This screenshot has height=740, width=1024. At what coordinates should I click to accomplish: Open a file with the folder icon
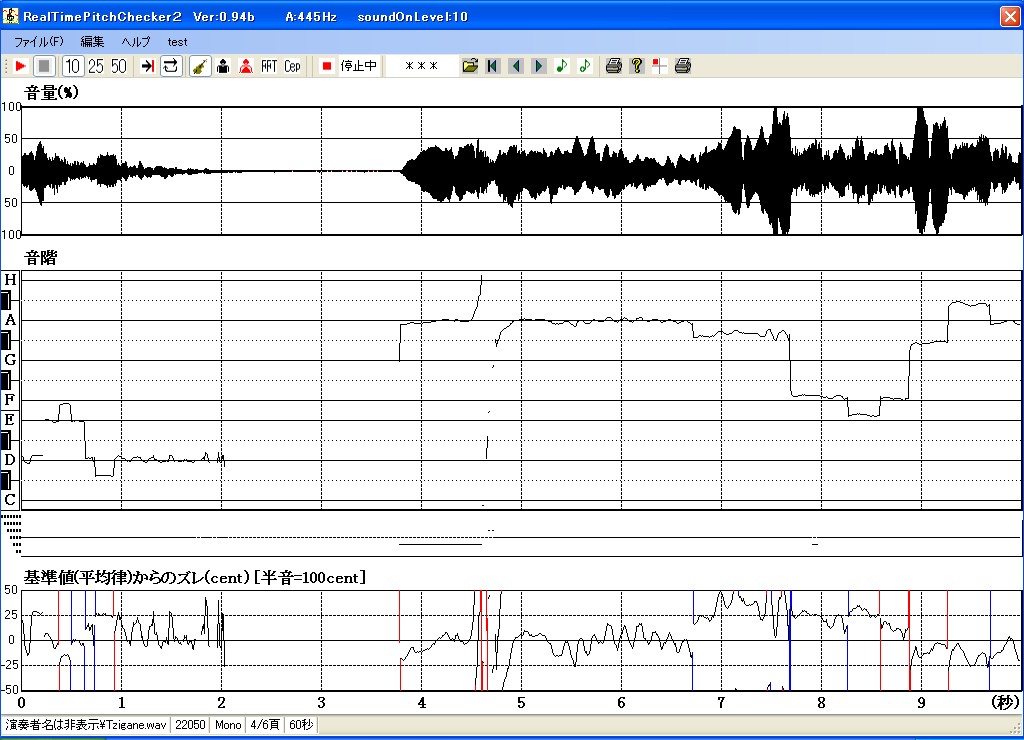[x=470, y=66]
